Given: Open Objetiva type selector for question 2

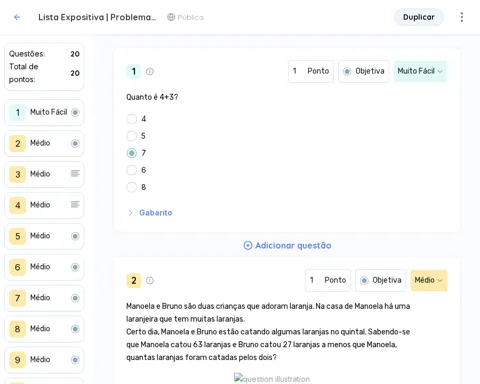Looking at the screenshot, I should pos(380,280).
